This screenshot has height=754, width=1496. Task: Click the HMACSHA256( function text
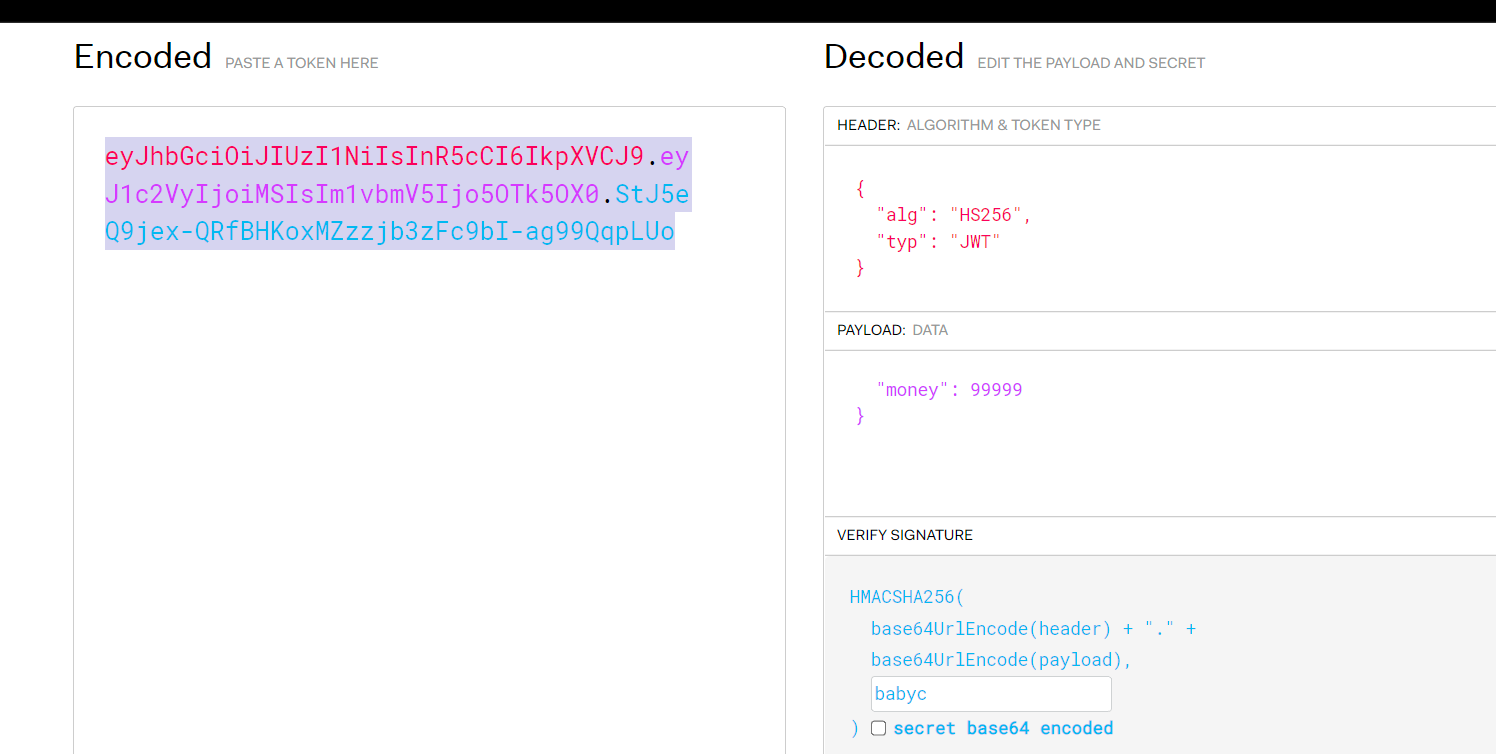[x=906, y=597]
